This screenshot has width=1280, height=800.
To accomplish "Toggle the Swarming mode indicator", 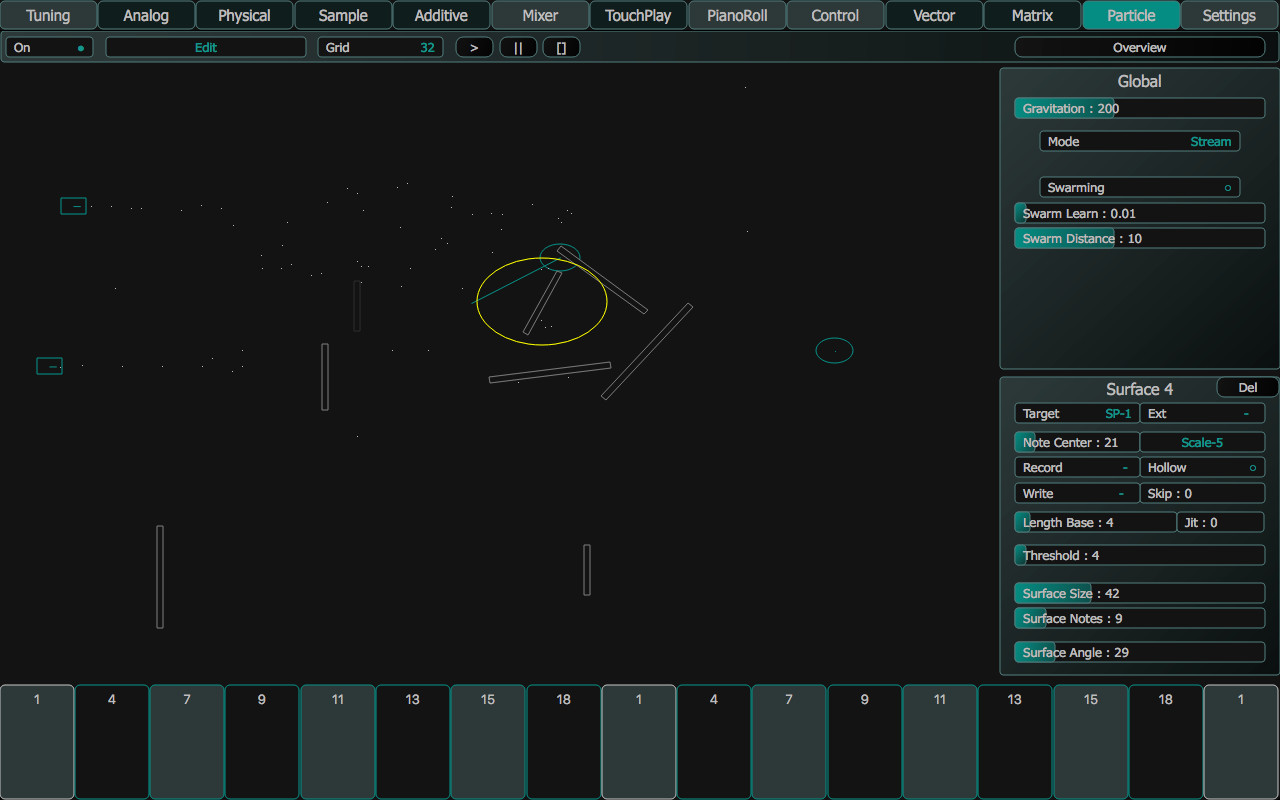I will click(x=1139, y=187).
